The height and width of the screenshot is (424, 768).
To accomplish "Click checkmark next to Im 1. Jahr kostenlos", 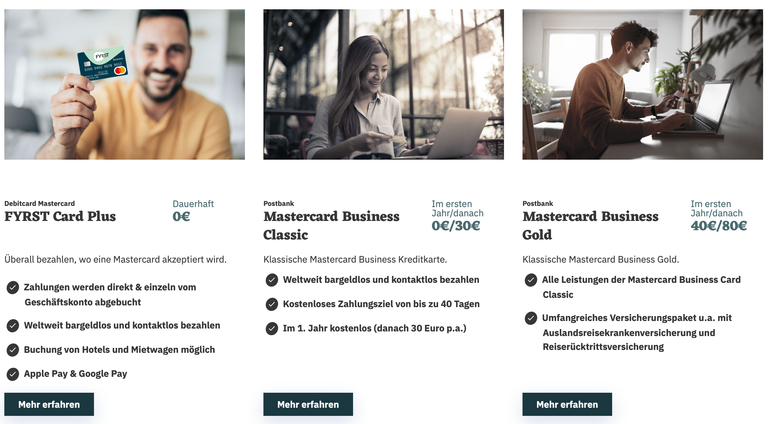I will tap(272, 328).
